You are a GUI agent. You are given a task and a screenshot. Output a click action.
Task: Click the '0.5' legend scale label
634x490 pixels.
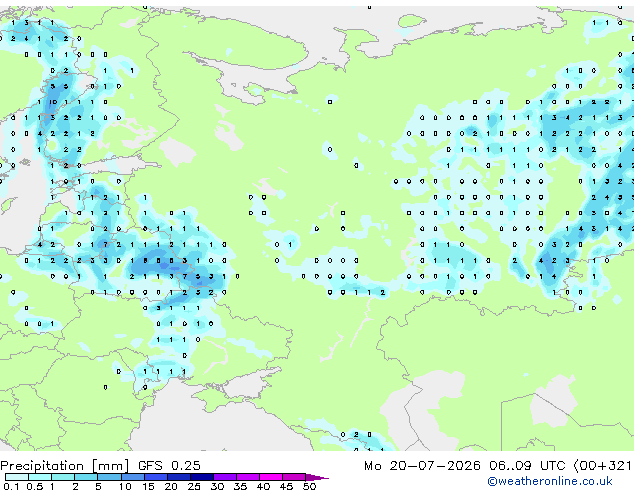click(x=34, y=486)
